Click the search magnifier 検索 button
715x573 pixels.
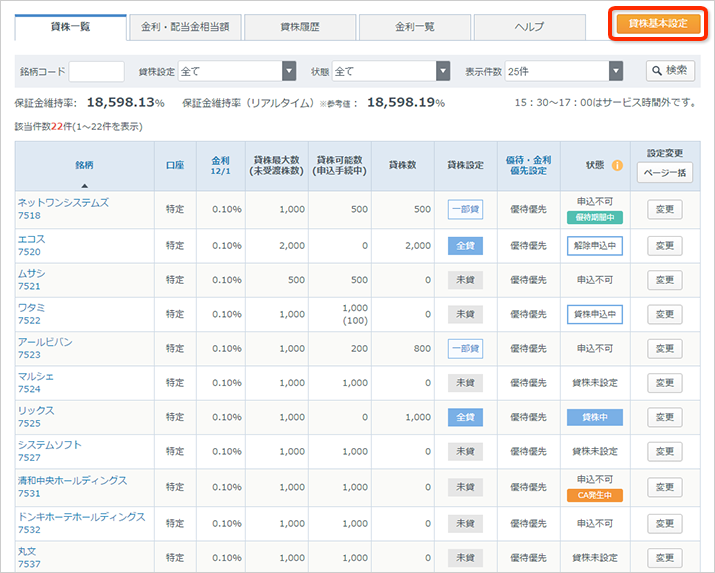tap(670, 71)
